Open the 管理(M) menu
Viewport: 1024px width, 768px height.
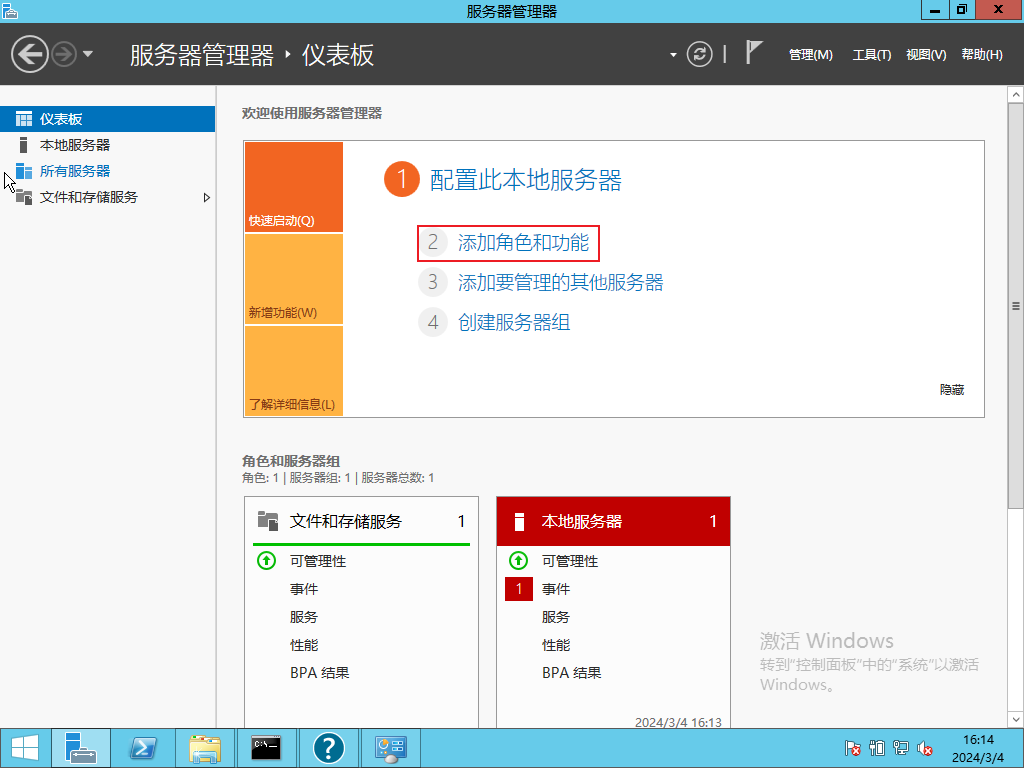pos(810,55)
